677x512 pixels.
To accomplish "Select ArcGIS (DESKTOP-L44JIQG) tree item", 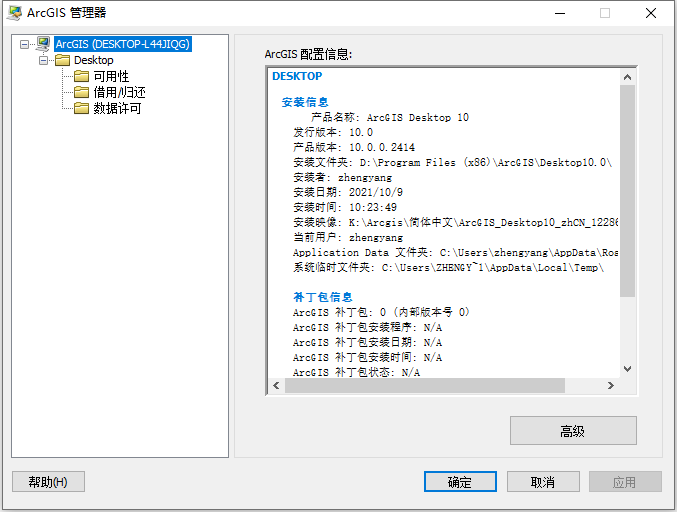I will click(x=123, y=44).
